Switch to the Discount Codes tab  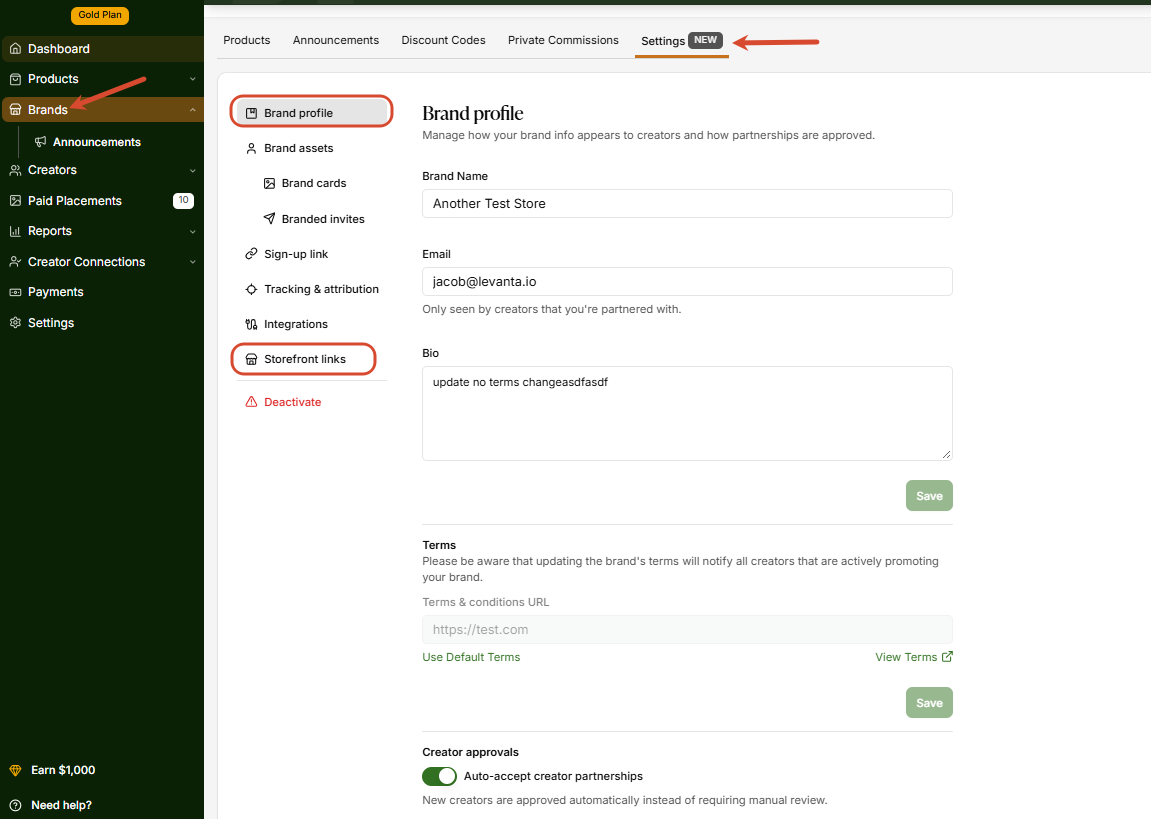point(443,40)
